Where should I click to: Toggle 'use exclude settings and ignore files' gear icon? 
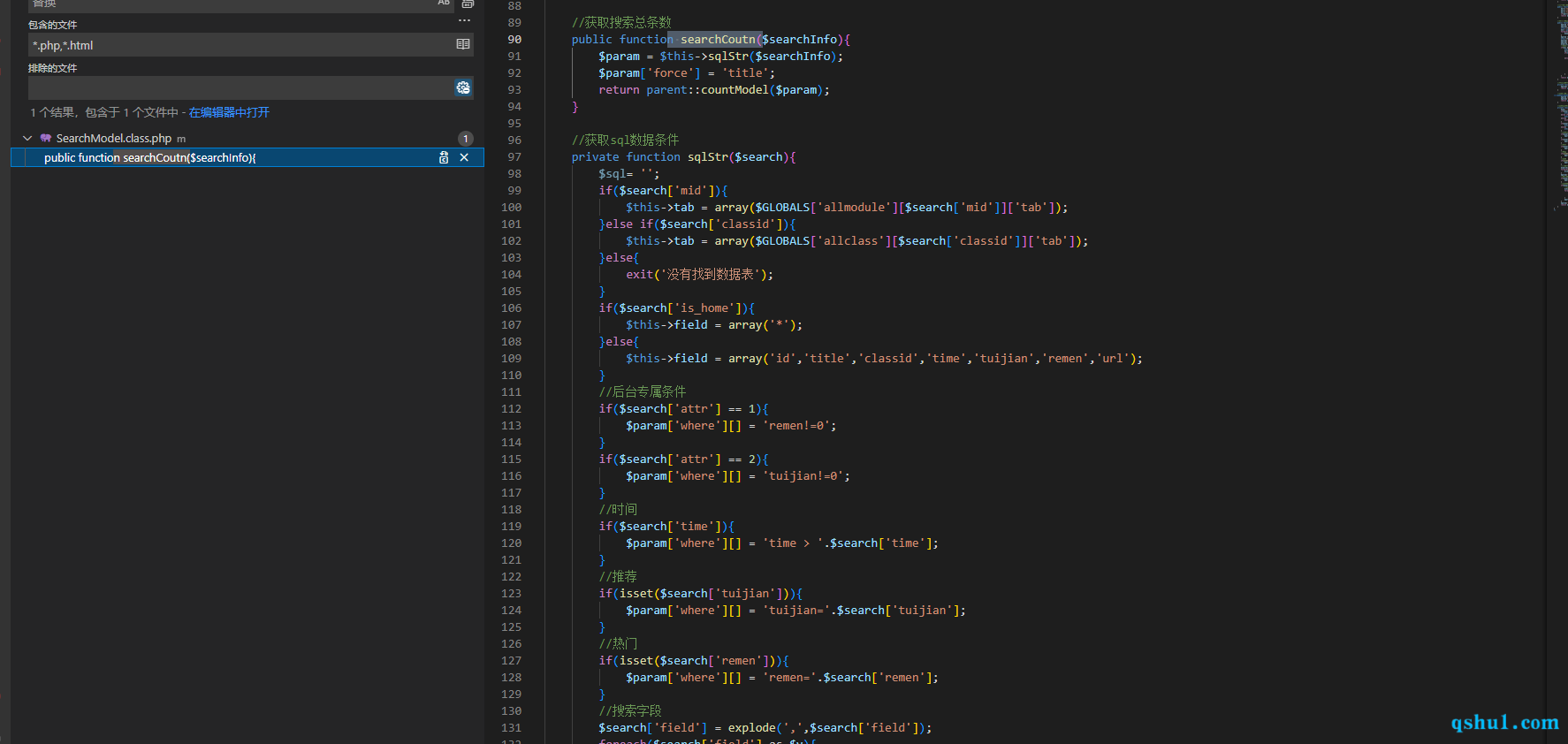463,87
